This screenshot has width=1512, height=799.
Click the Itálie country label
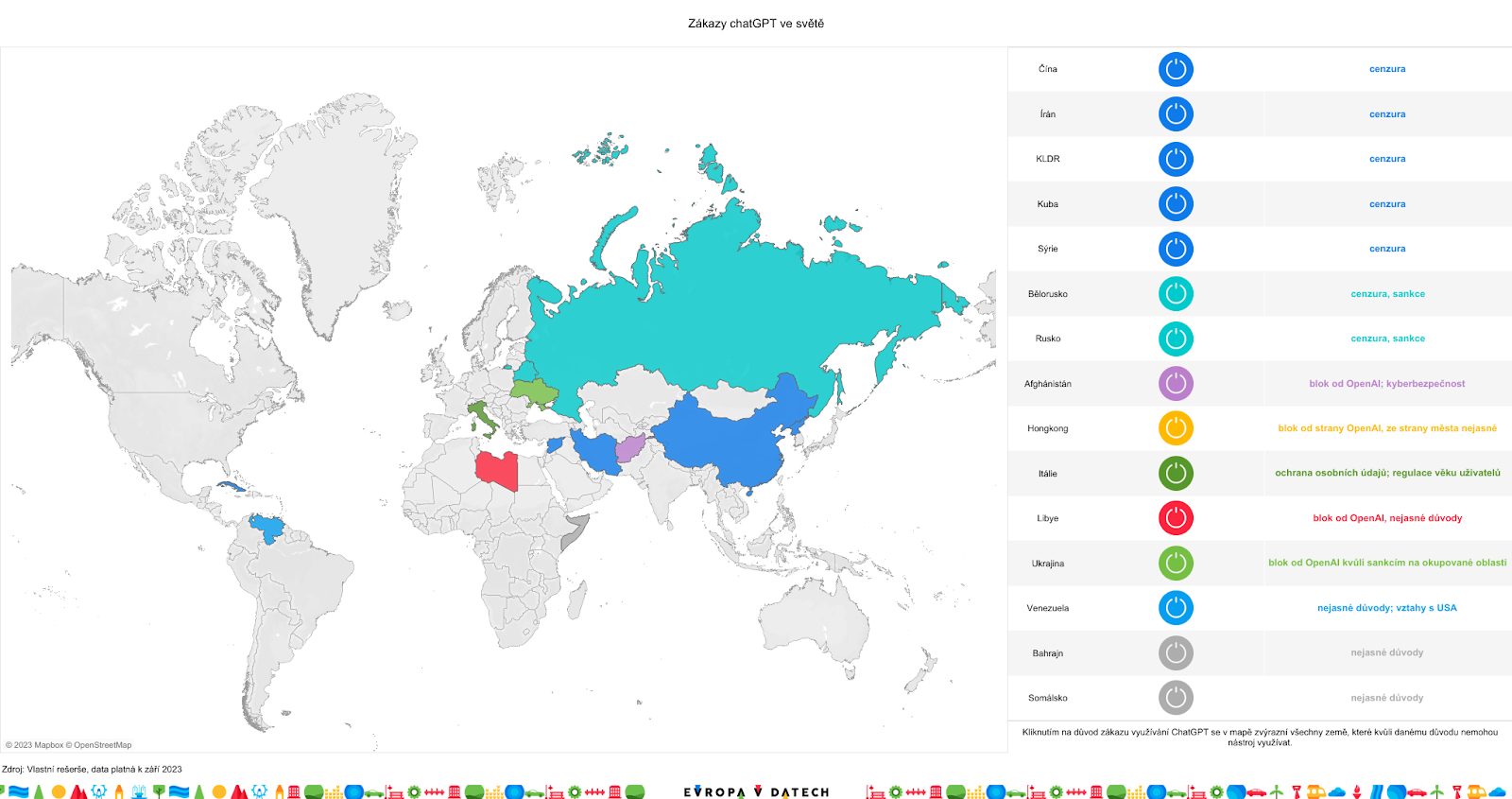1048,474
